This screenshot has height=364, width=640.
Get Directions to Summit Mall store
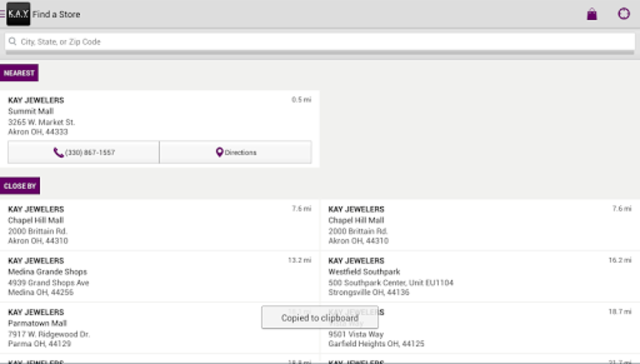click(x=236, y=152)
